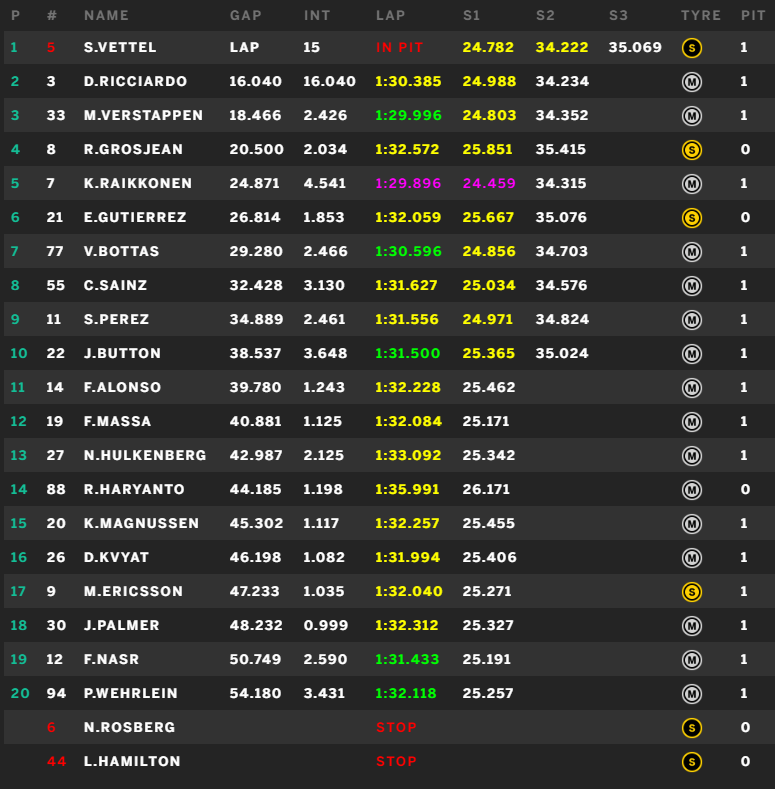Click Raikkonen's medium tyre icon
The width and height of the screenshot is (775, 789).
(691, 184)
